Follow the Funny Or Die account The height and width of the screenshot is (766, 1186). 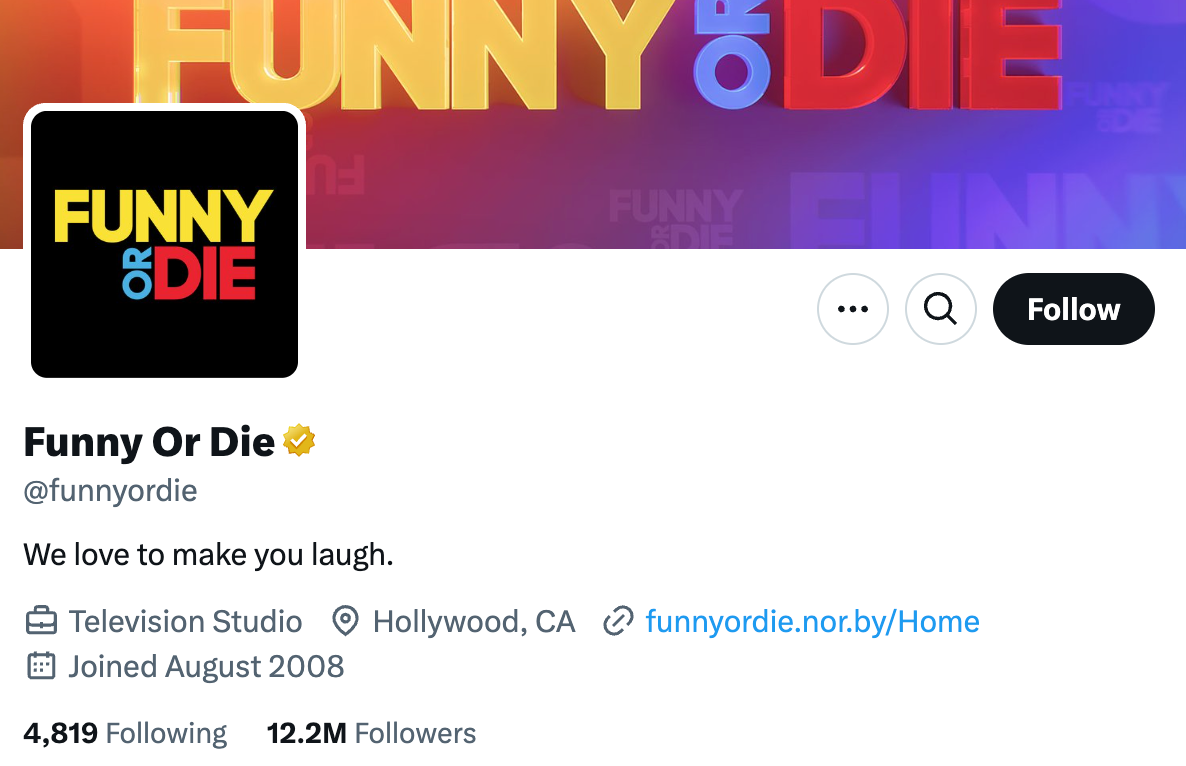(x=1073, y=309)
